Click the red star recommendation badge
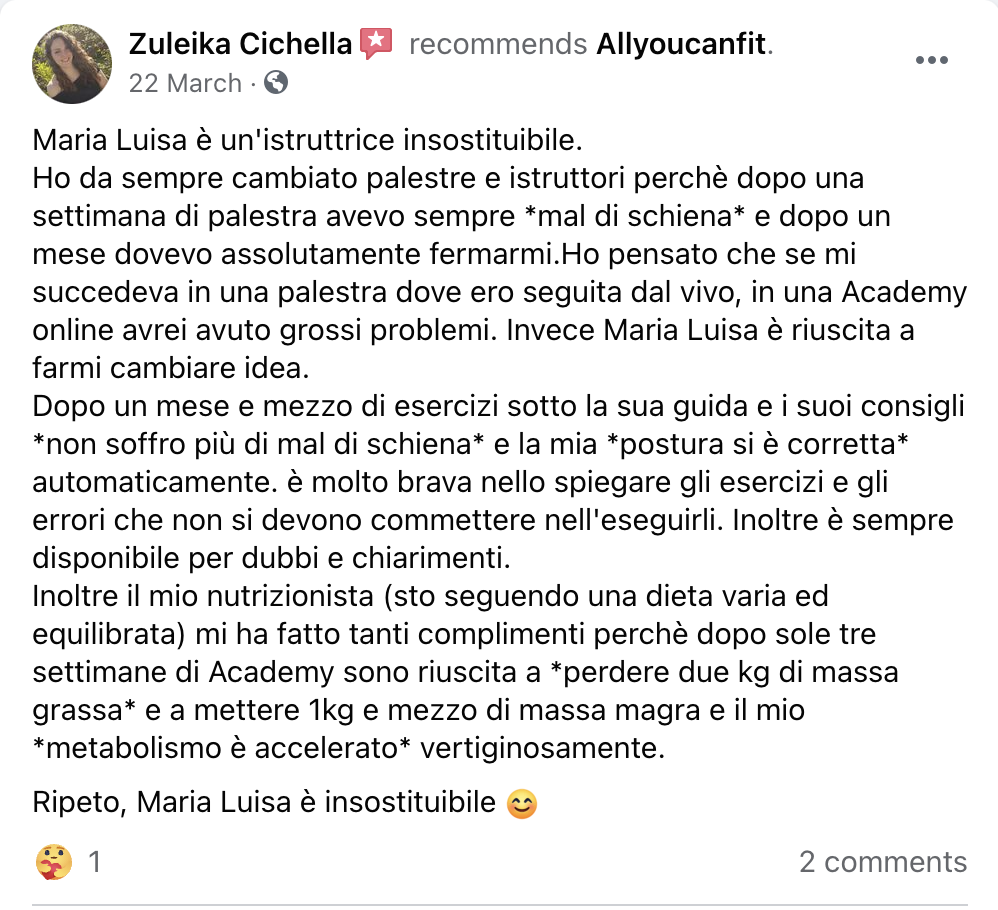This screenshot has width=998, height=910. point(376,43)
